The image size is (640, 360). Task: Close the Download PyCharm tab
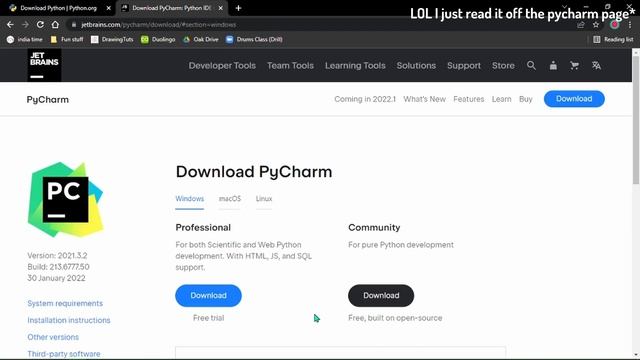click(x=220, y=8)
